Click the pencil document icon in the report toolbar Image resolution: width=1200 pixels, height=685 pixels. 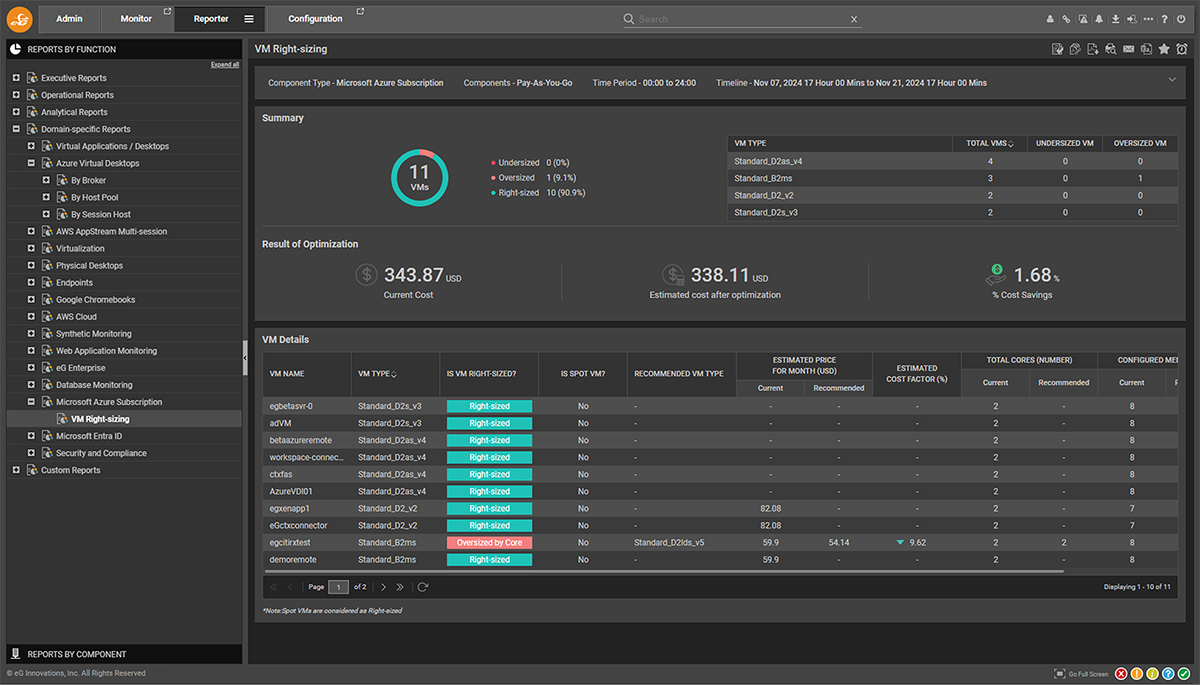(1075, 49)
